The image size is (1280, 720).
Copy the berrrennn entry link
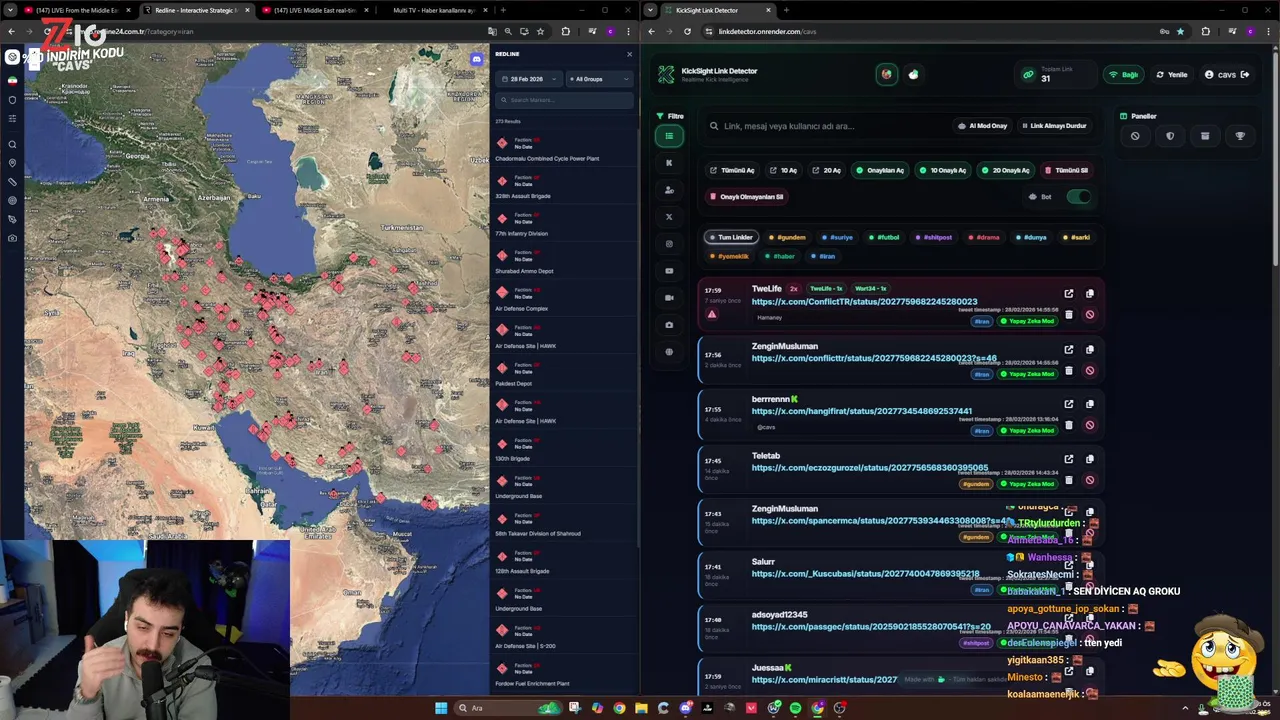[1090, 404]
